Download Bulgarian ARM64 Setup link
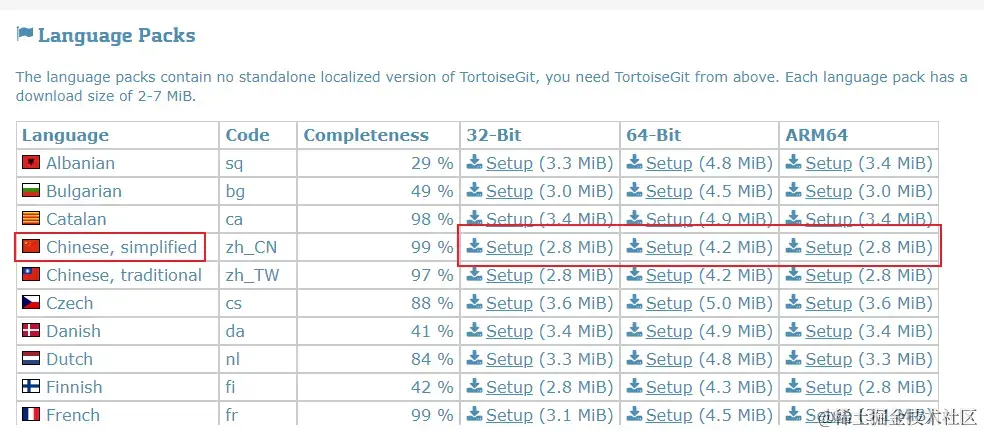This screenshot has height=434, width=984. [x=828, y=191]
